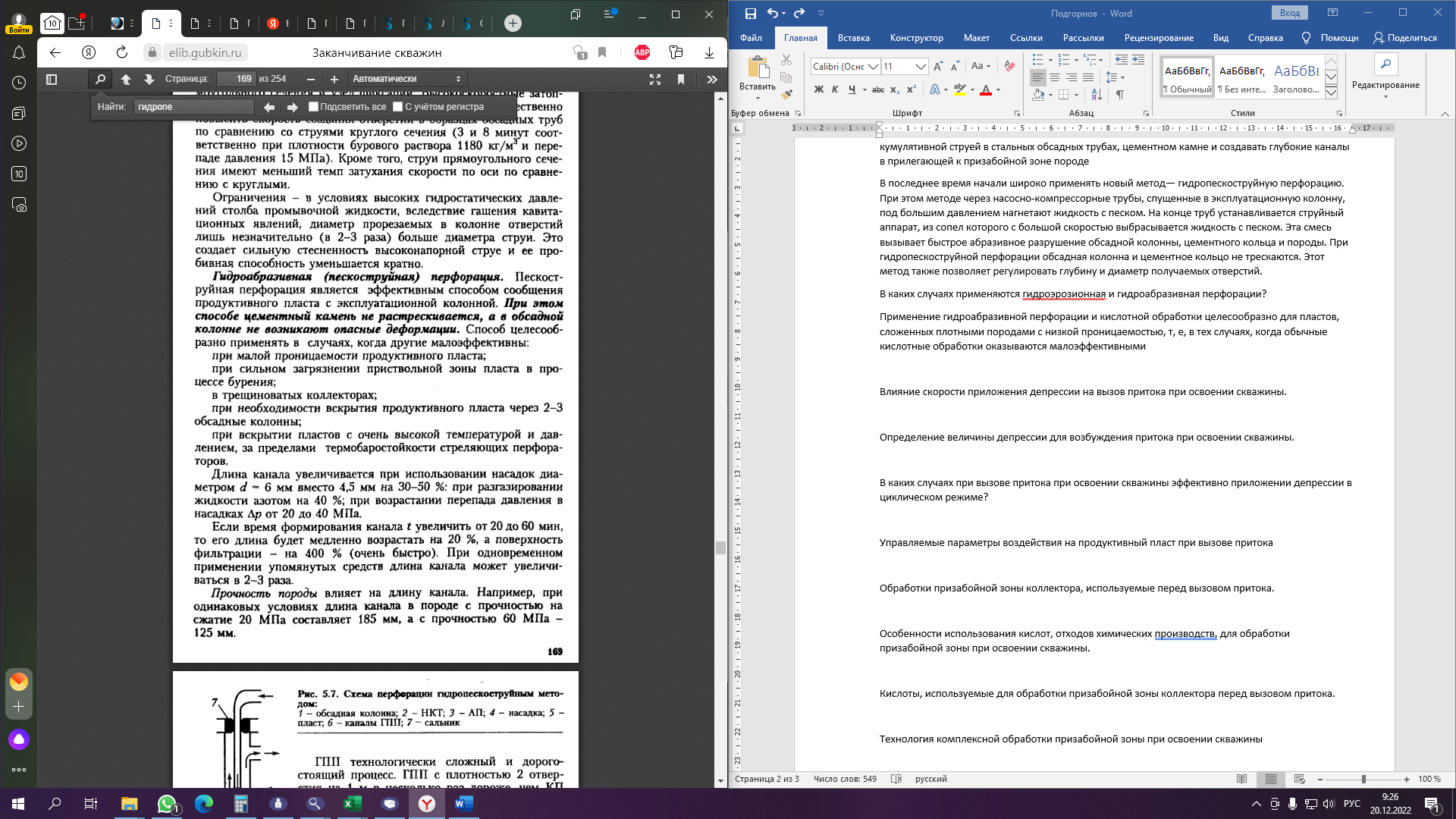Viewport: 1456px width, 819px height.
Task: Click the Format Painter brush in Word
Action: point(786,94)
